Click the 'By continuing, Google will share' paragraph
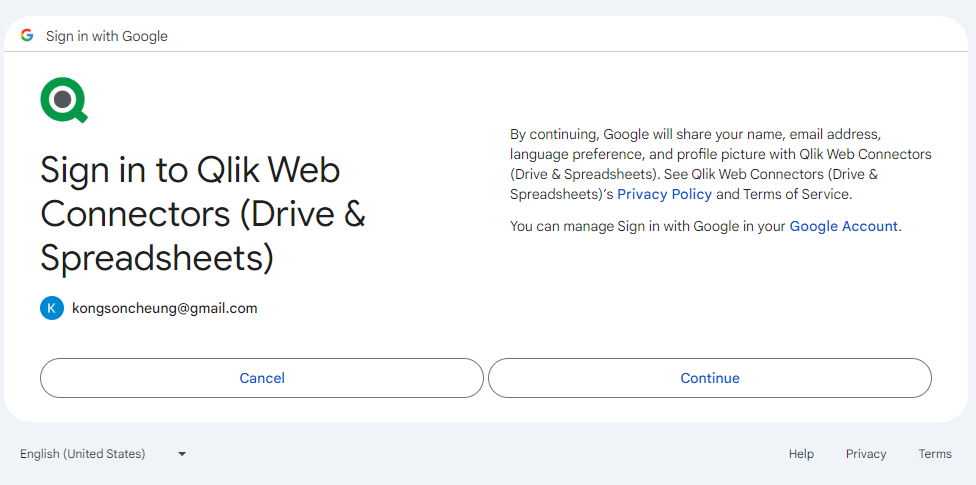The width and height of the screenshot is (976, 485). click(x=721, y=164)
